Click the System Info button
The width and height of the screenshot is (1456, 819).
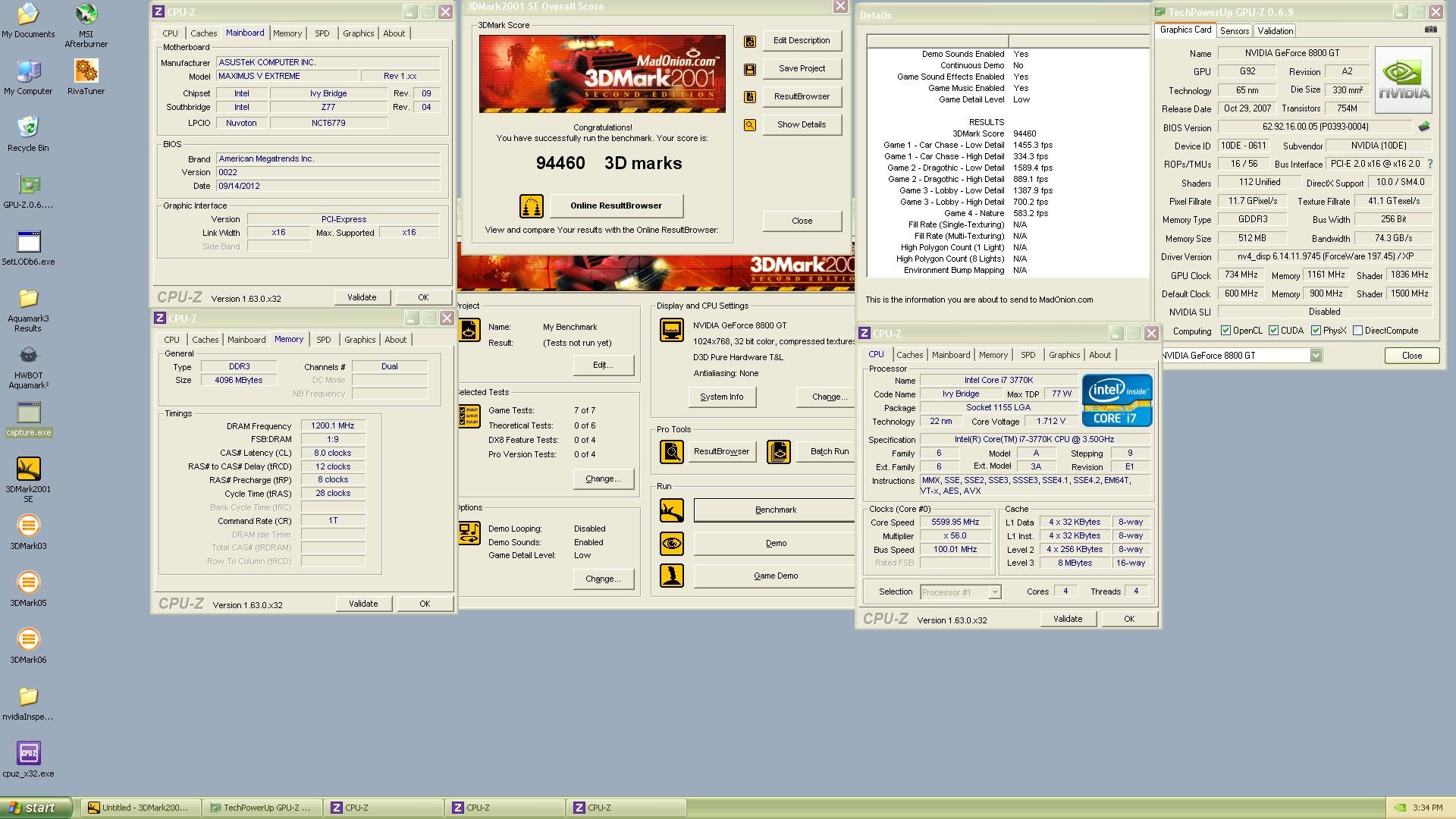721,397
